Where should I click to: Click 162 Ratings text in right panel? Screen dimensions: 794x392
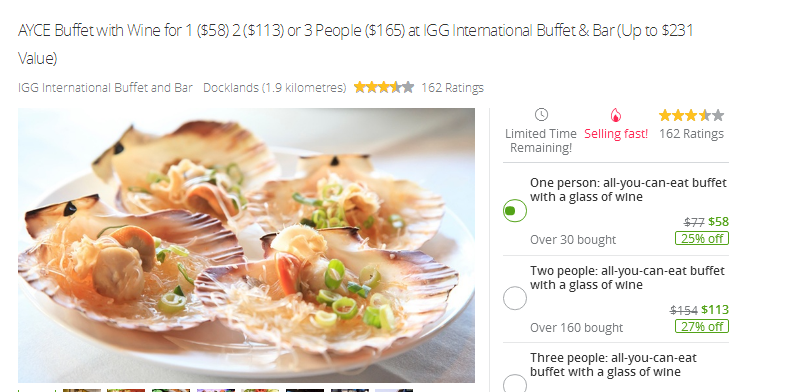[x=691, y=134]
